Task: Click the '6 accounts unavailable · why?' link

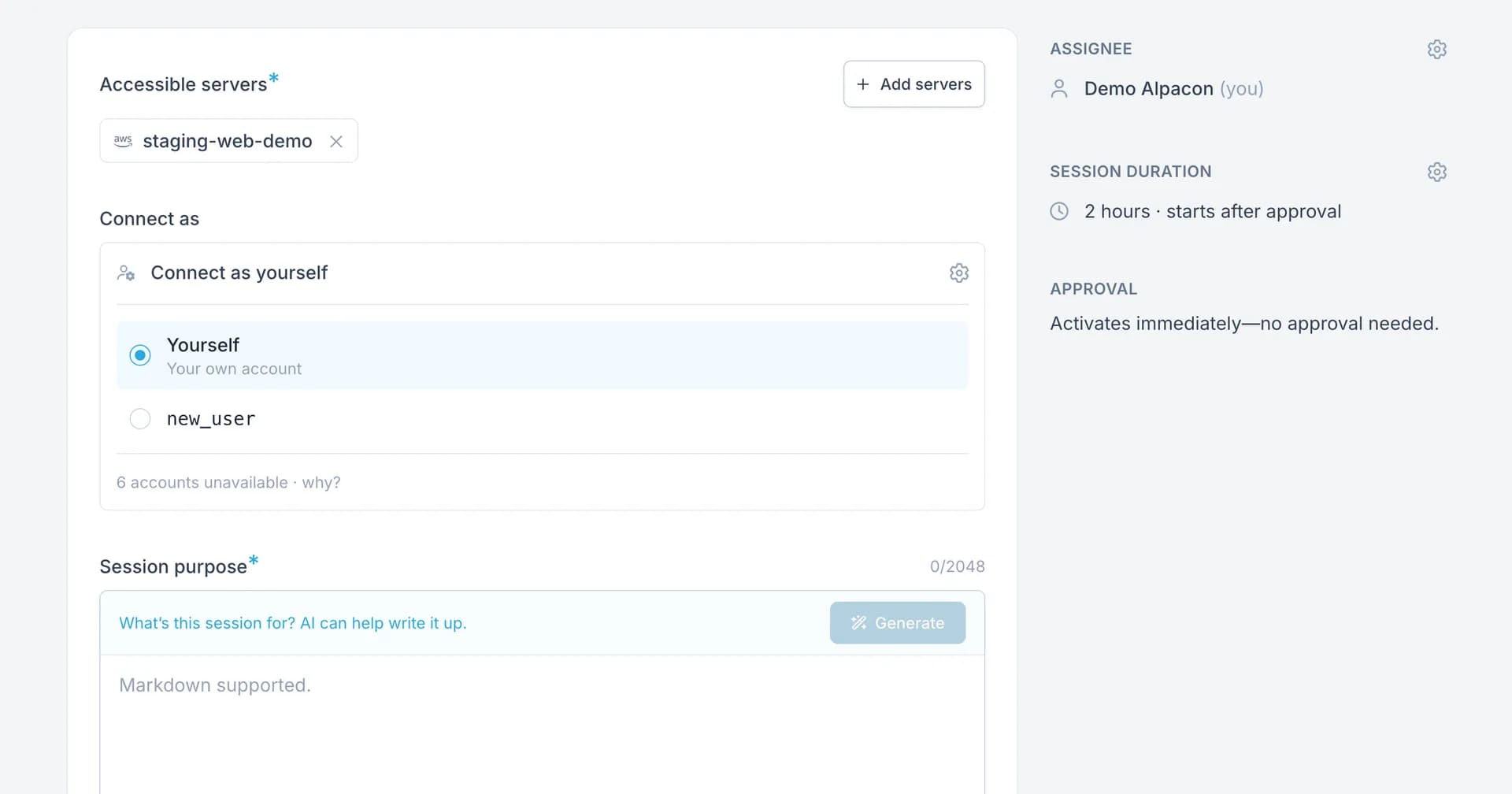Action: tap(228, 482)
